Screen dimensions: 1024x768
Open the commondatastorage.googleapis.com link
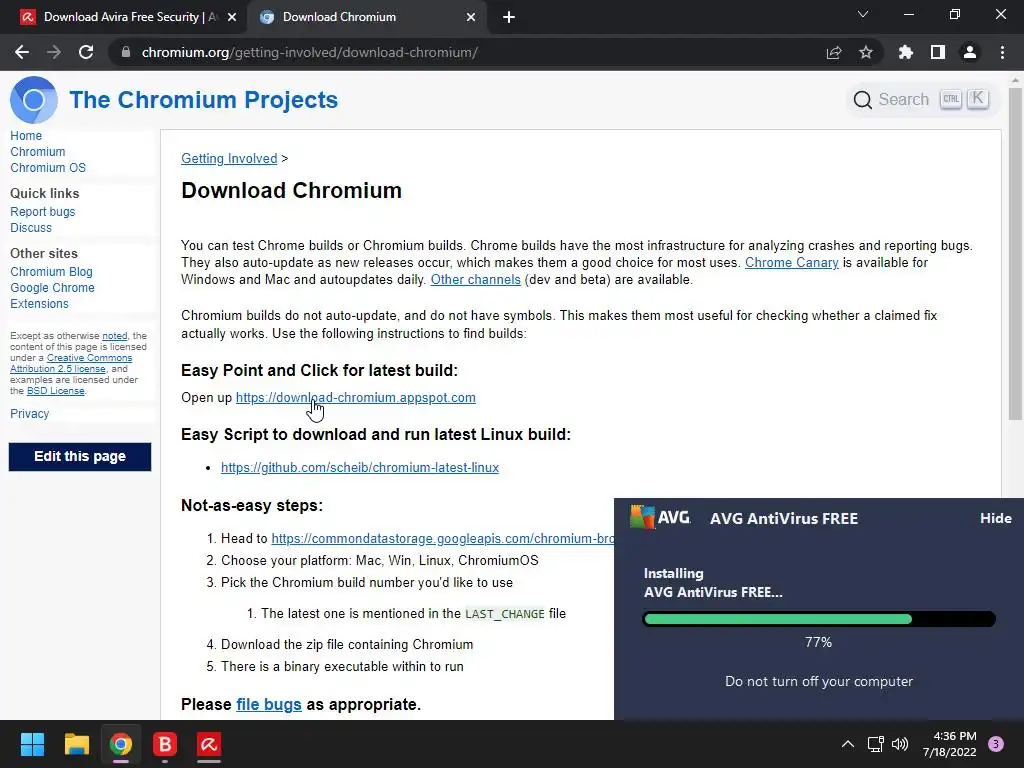point(442,539)
